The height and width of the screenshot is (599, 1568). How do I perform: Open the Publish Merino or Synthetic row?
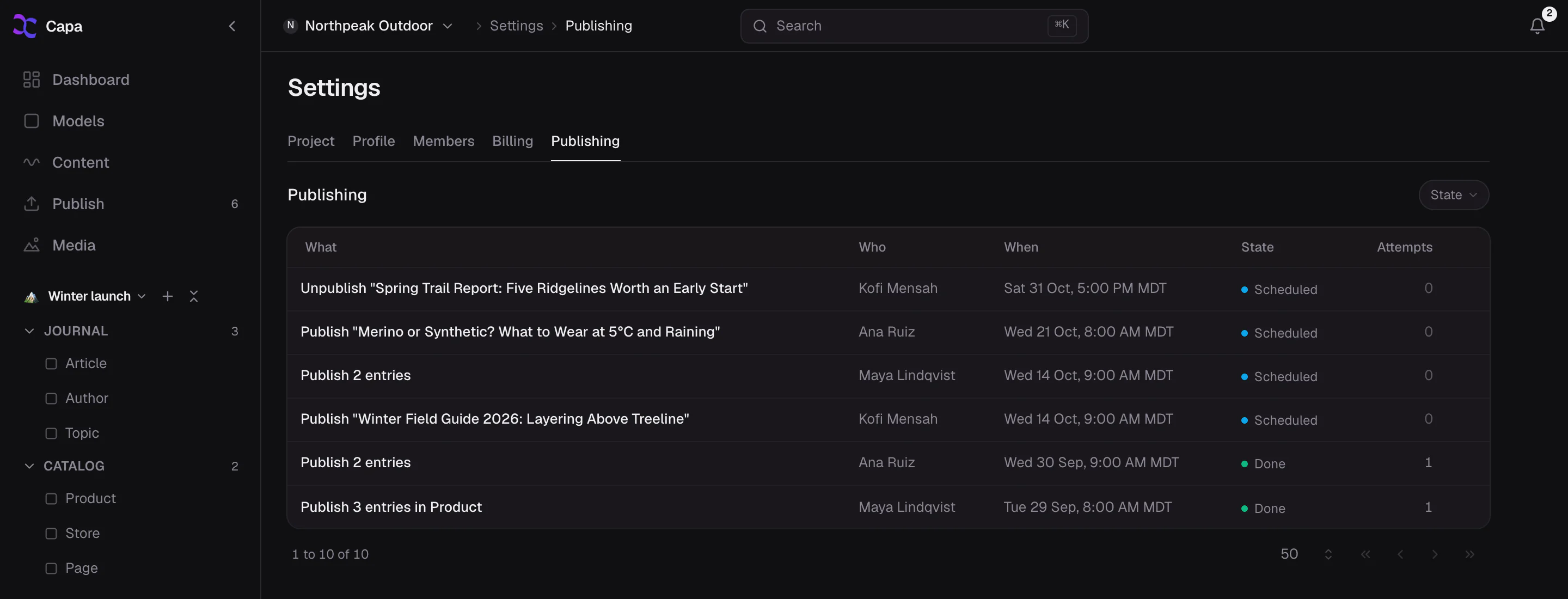pyautogui.click(x=888, y=333)
